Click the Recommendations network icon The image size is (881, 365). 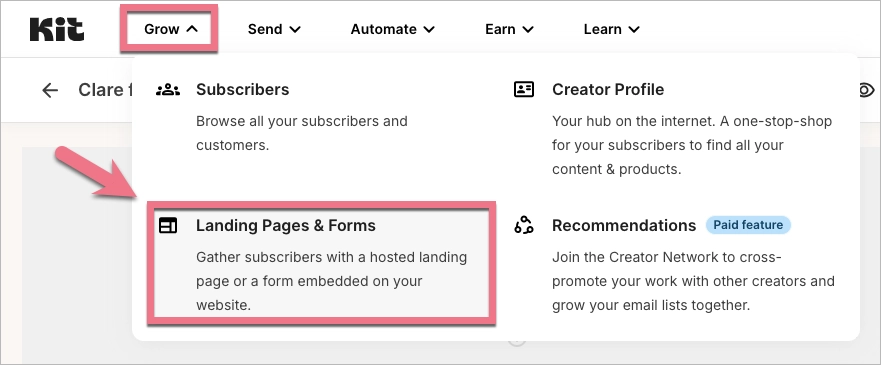pos(524,225)
